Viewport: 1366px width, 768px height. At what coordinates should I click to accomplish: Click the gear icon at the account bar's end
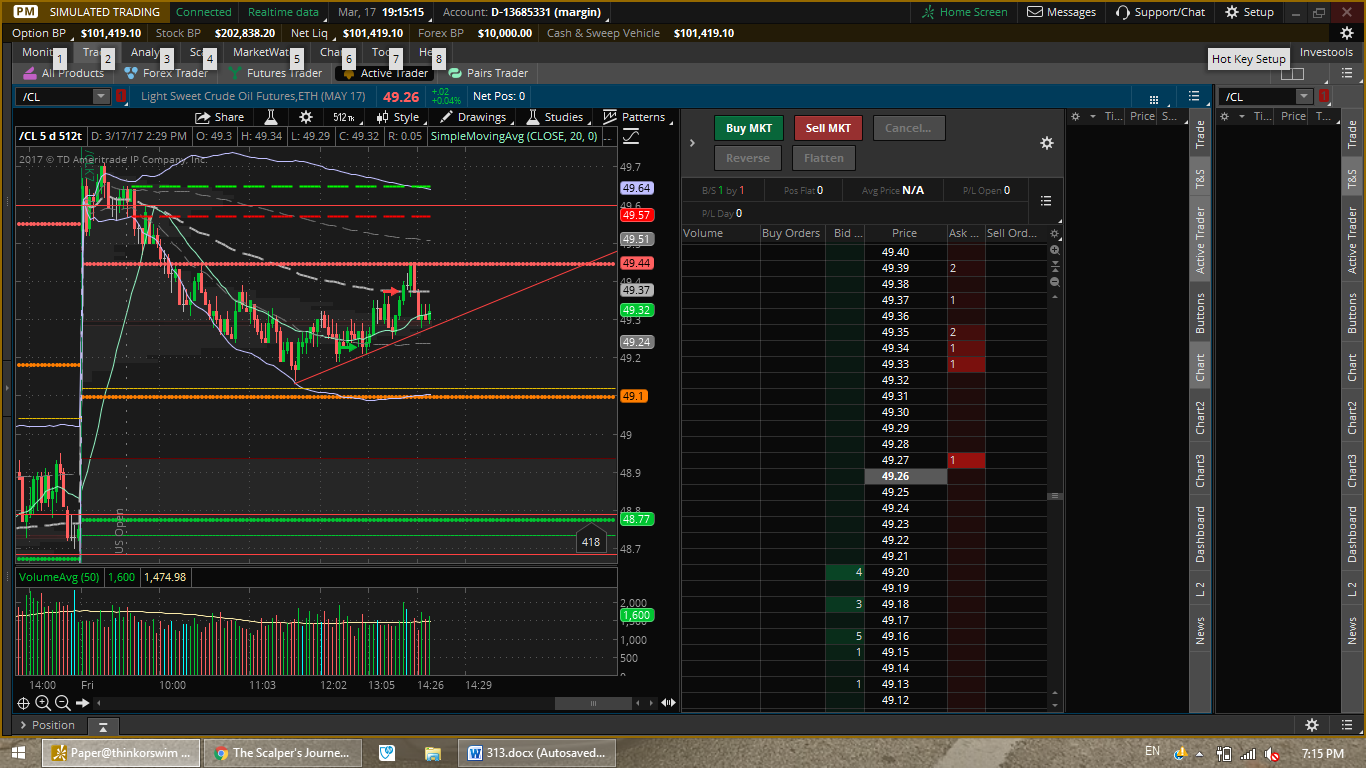[x=1347, y=33]
